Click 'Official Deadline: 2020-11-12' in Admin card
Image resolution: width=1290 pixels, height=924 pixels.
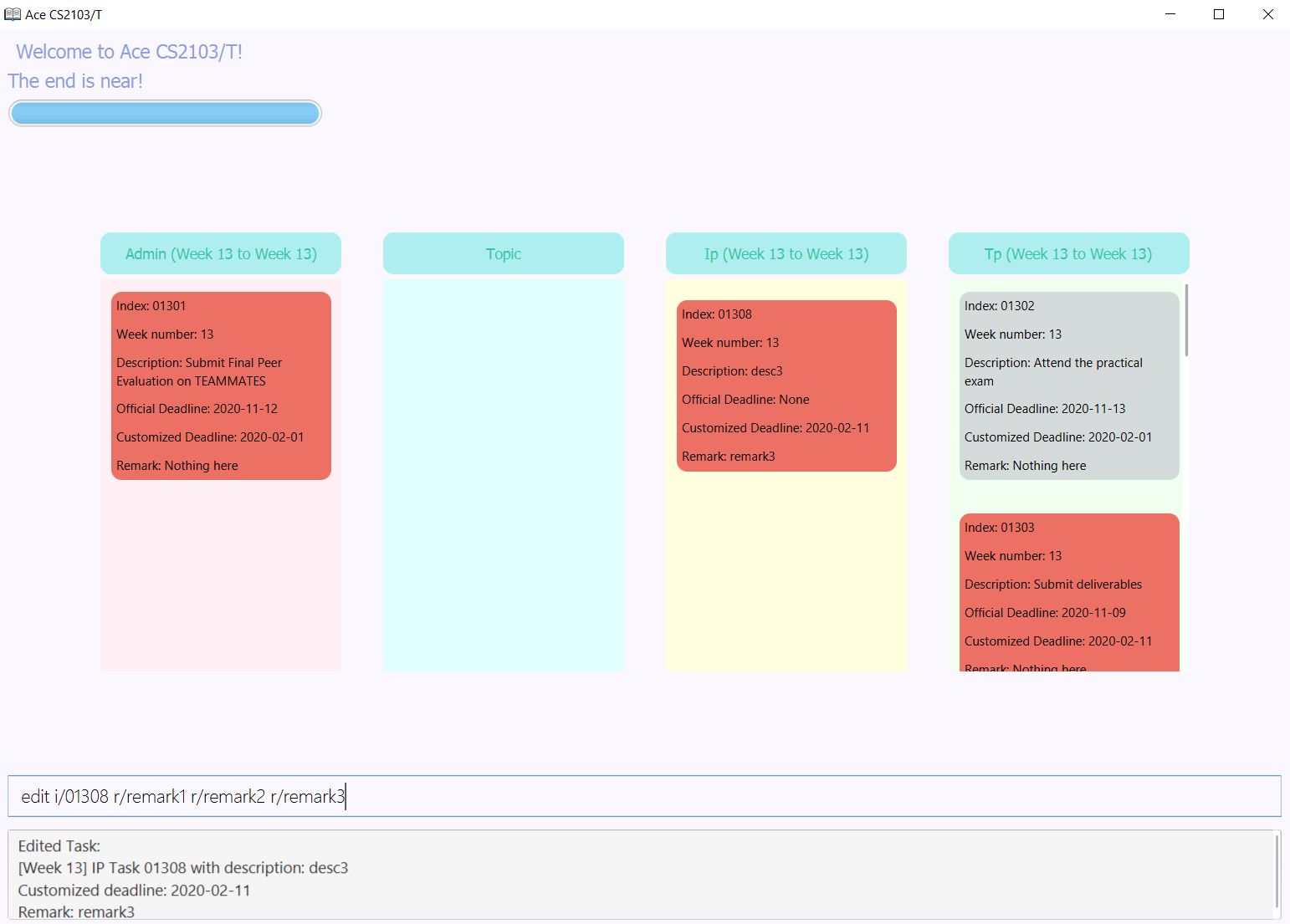[x=197, y=409]
